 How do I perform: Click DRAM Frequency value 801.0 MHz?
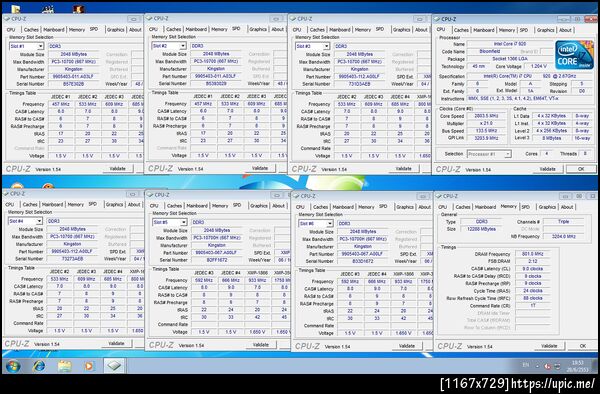click(533, 254)
